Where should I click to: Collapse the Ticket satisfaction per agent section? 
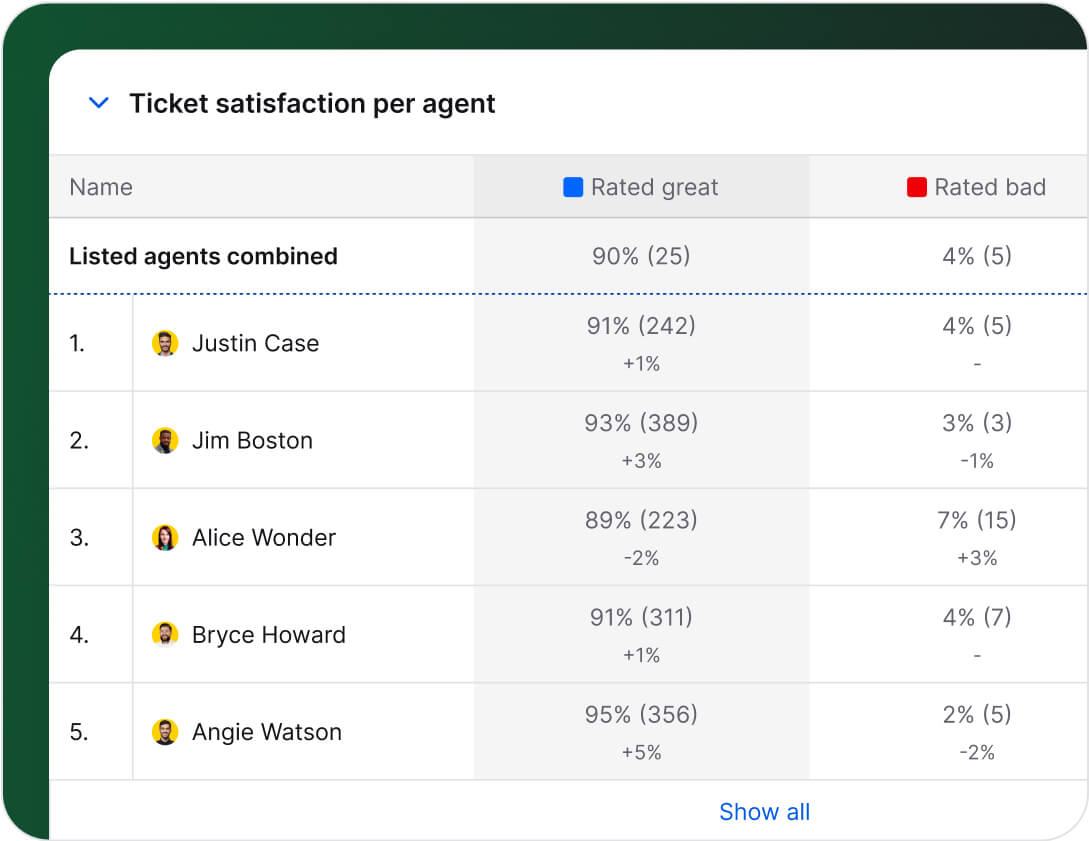98,103
